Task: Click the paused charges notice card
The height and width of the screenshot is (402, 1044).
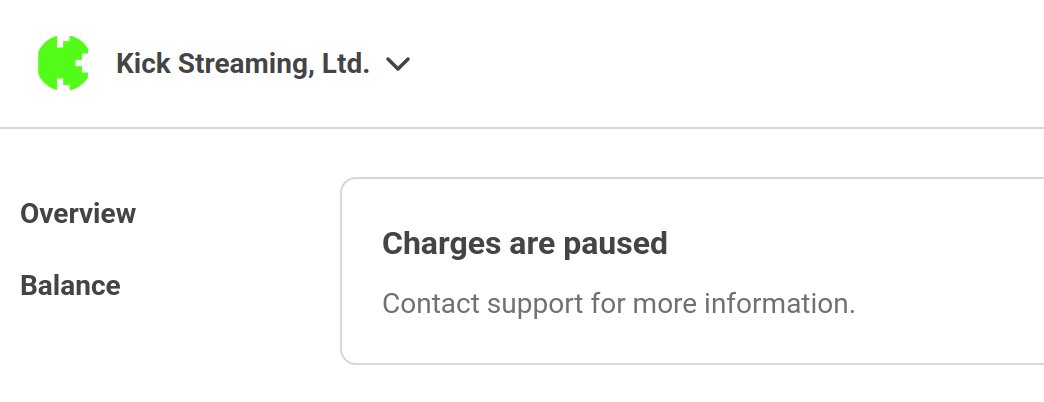Action: [x=690, y=271]
